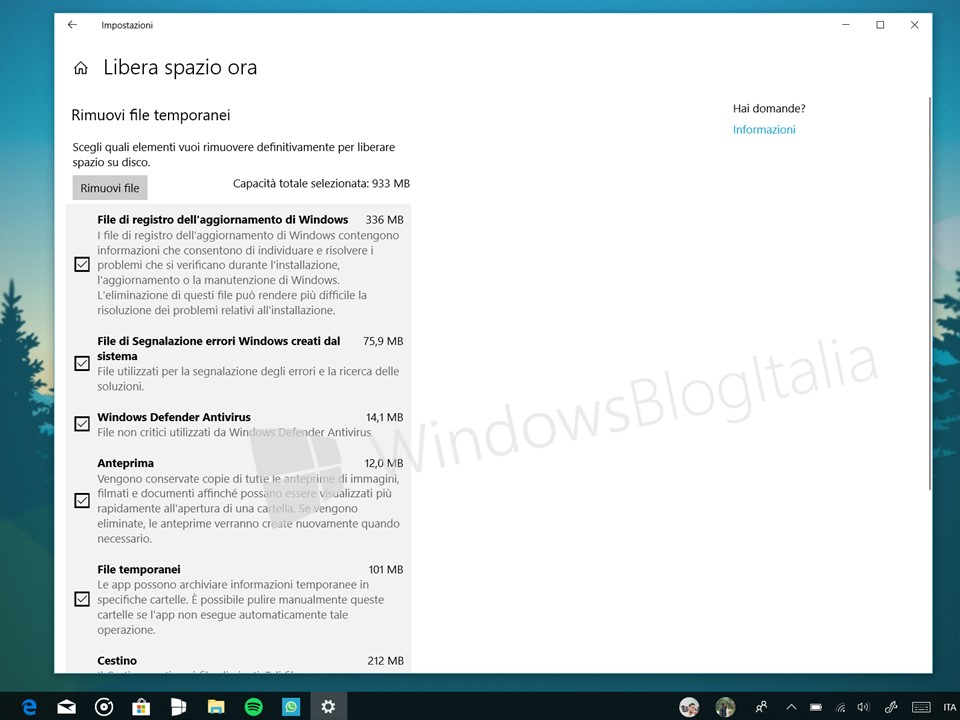Viewport: 960px width, 720px height.
Task: Click 'Rimuovi file temporanei' heading
Action: point(151,115)
